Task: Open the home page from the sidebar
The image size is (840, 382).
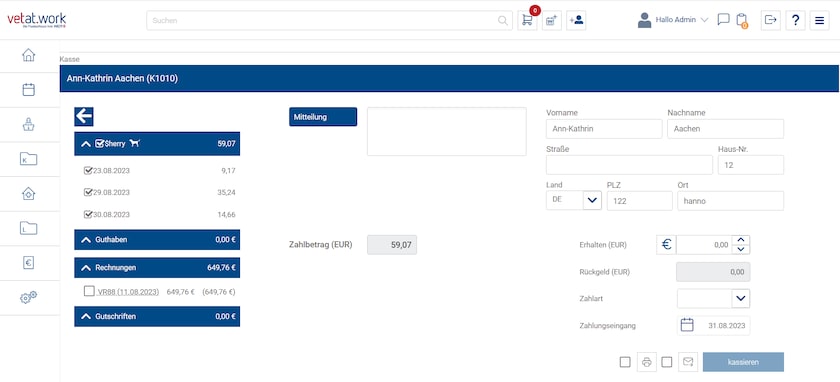Action: (x=28, y=55)
